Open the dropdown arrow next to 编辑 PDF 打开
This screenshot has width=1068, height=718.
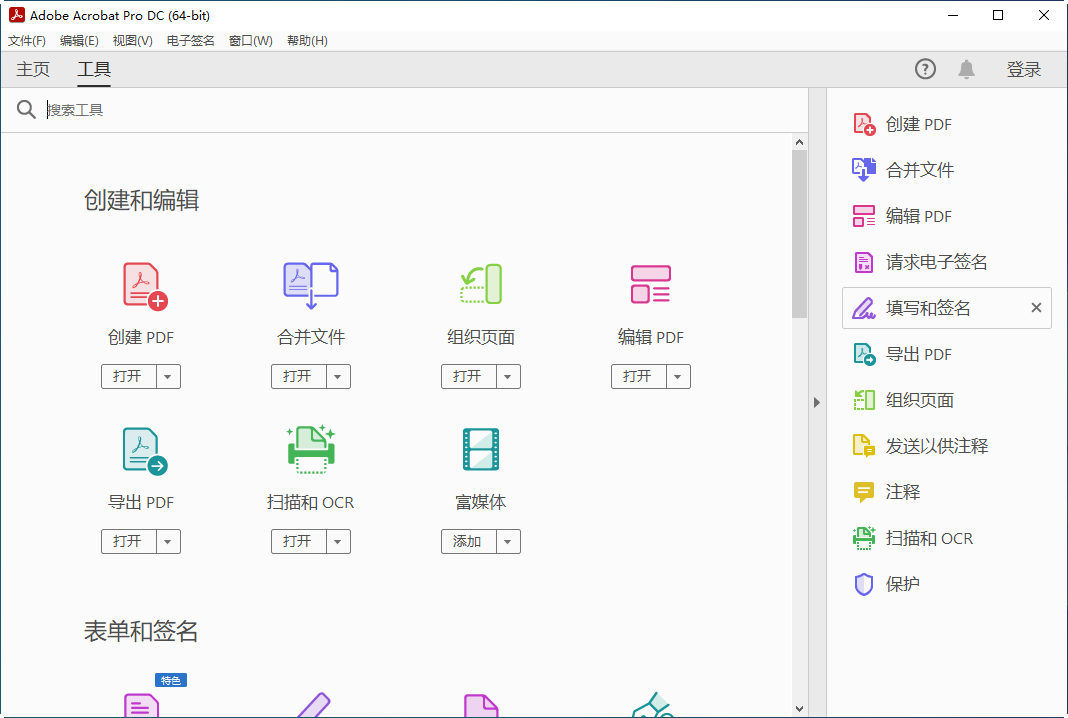[676, 376]
